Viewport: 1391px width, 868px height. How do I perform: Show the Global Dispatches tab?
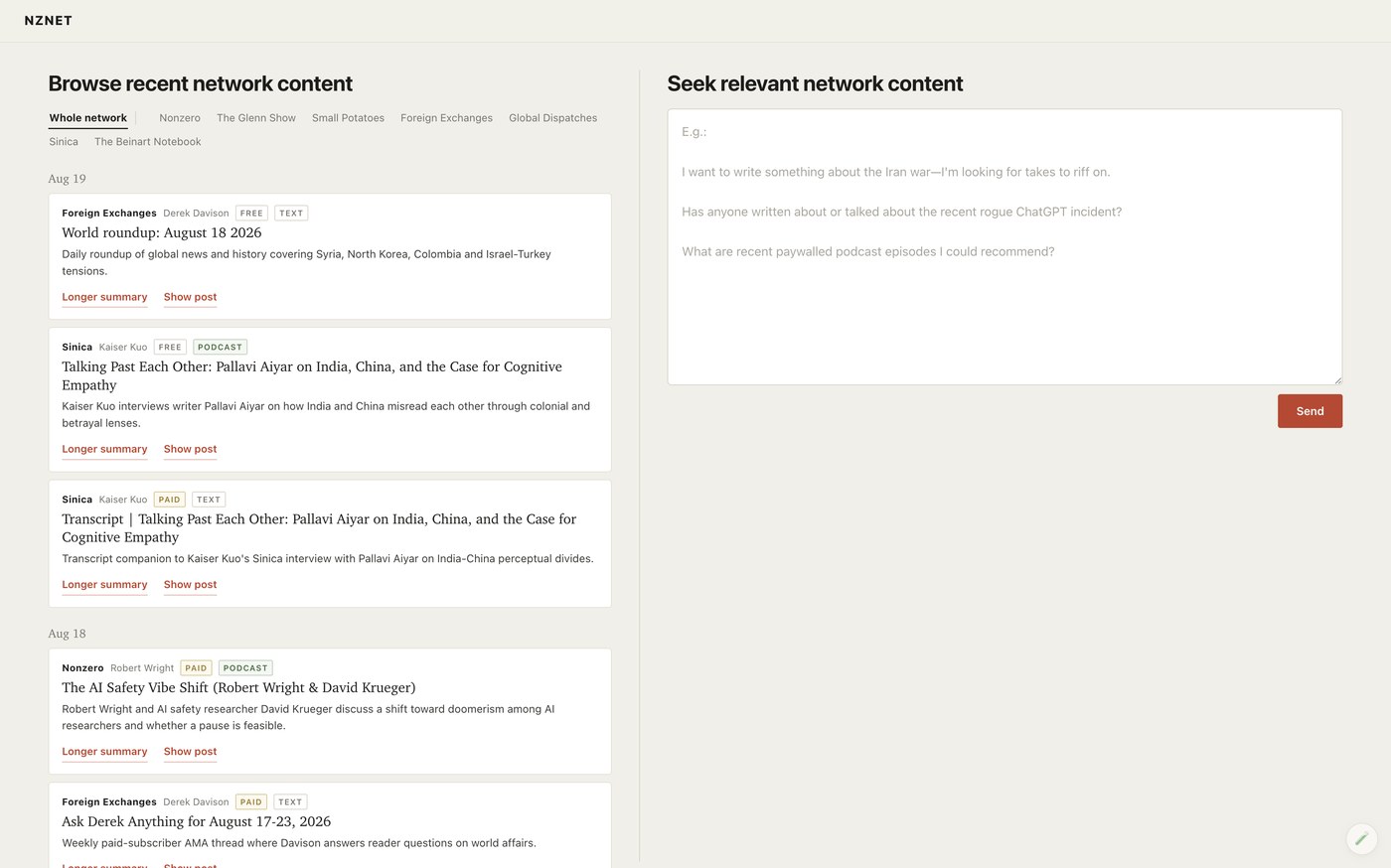pos(552,118)
